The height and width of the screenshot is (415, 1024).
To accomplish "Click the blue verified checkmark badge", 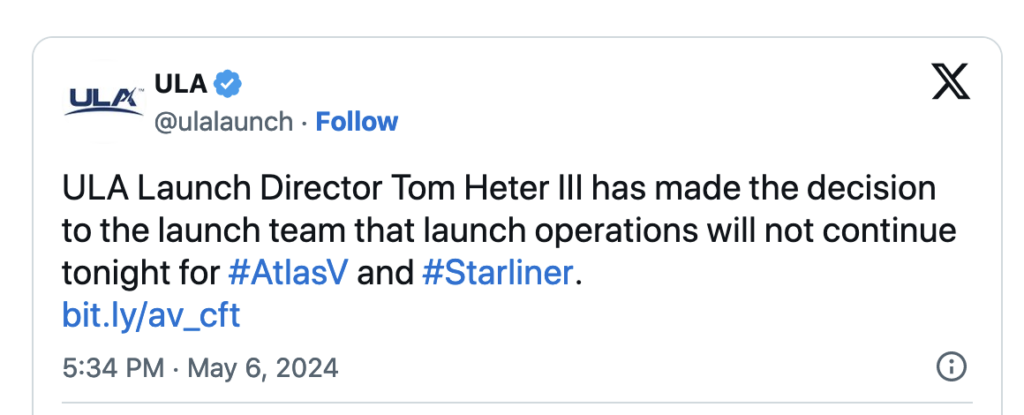I will [229, 84].
